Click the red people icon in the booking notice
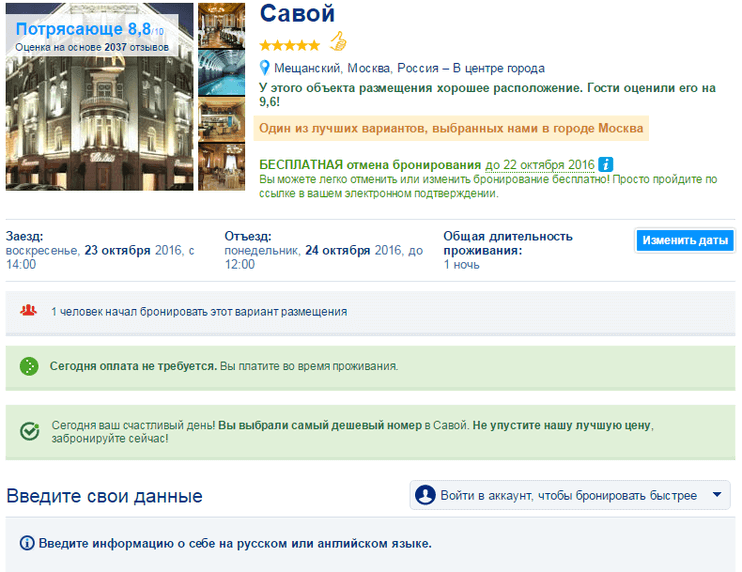 (x=29, y=311)
